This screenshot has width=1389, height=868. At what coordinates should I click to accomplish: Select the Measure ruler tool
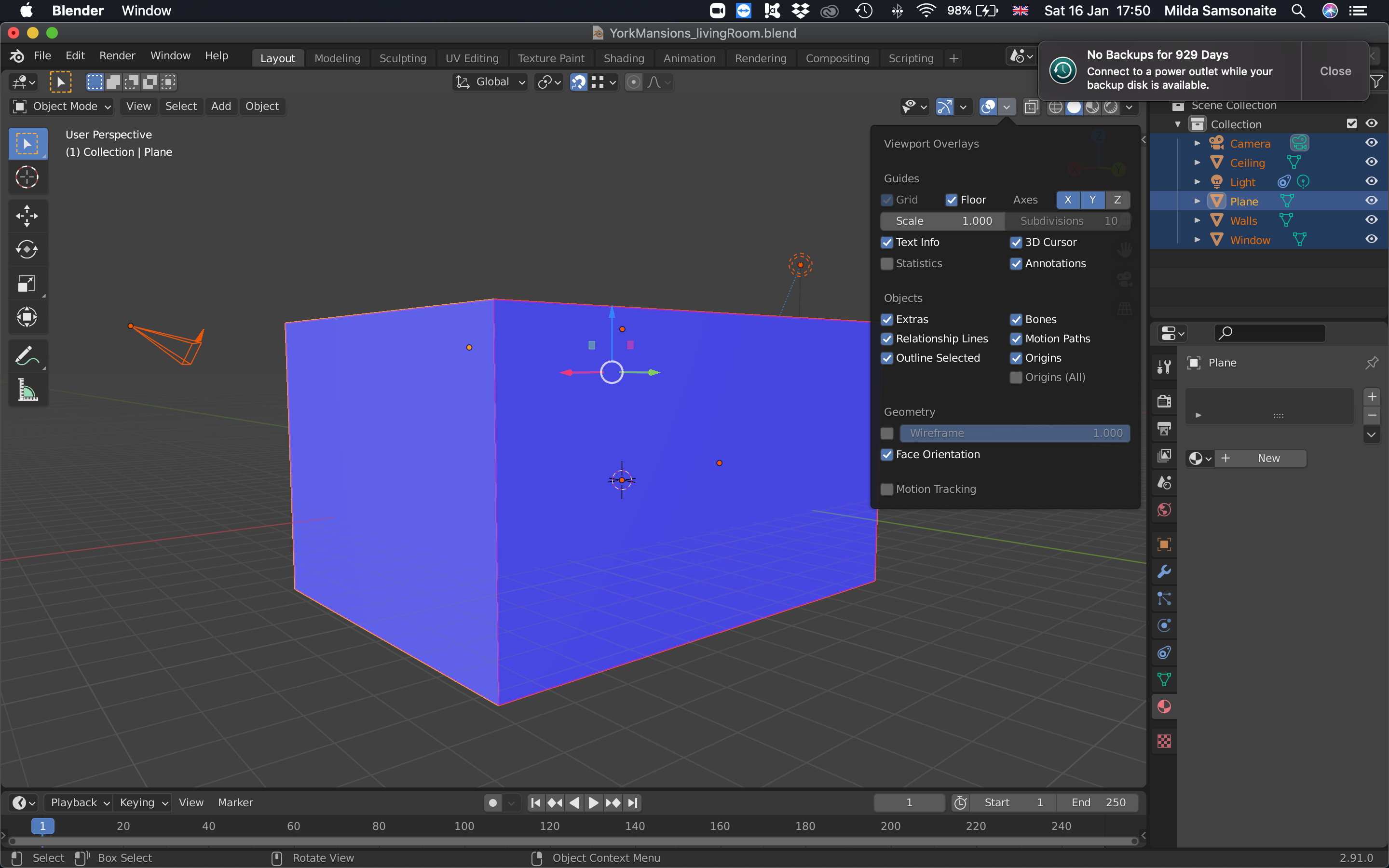click(27, 390)
